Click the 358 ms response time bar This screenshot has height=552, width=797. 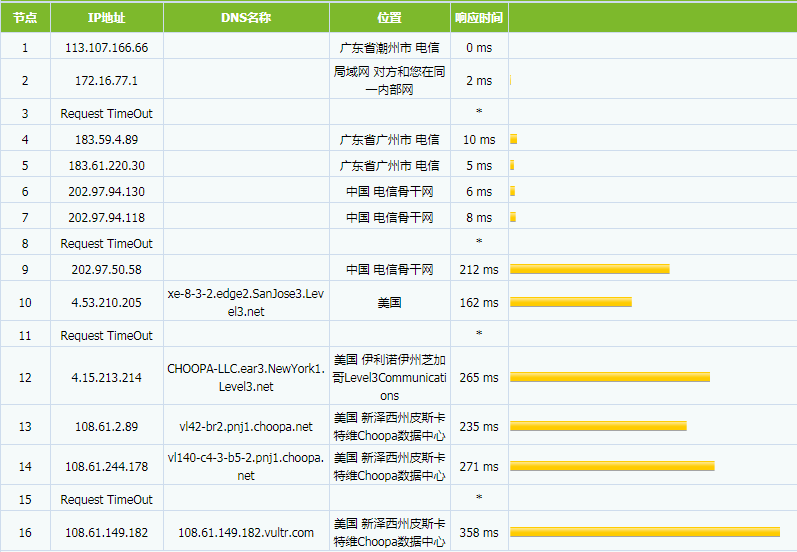click(x=644, y=532)
